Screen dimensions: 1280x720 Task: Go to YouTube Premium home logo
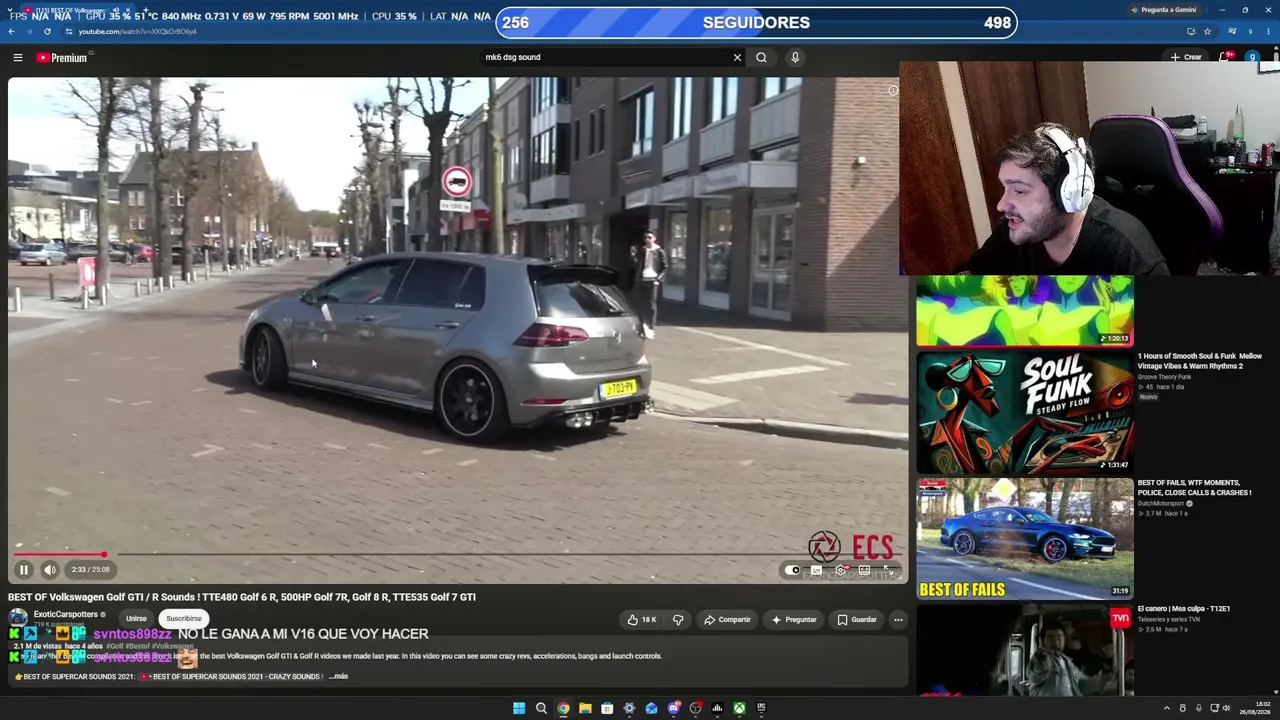(x=62, y=58)
